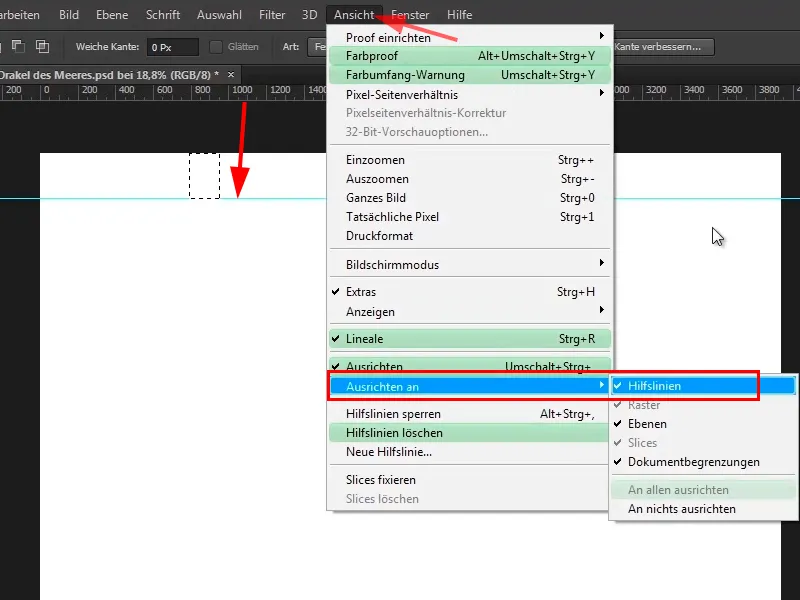800x600 pixels.
Task: Open the Auswahl menu
Action: coord(219,15)
